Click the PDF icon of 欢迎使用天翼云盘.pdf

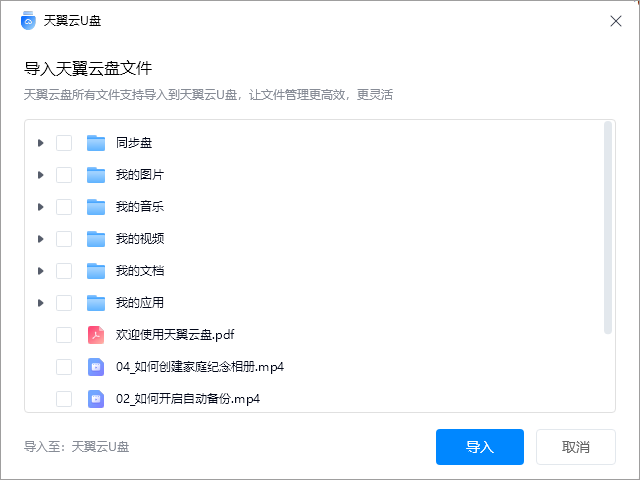[x=96, y=335]
